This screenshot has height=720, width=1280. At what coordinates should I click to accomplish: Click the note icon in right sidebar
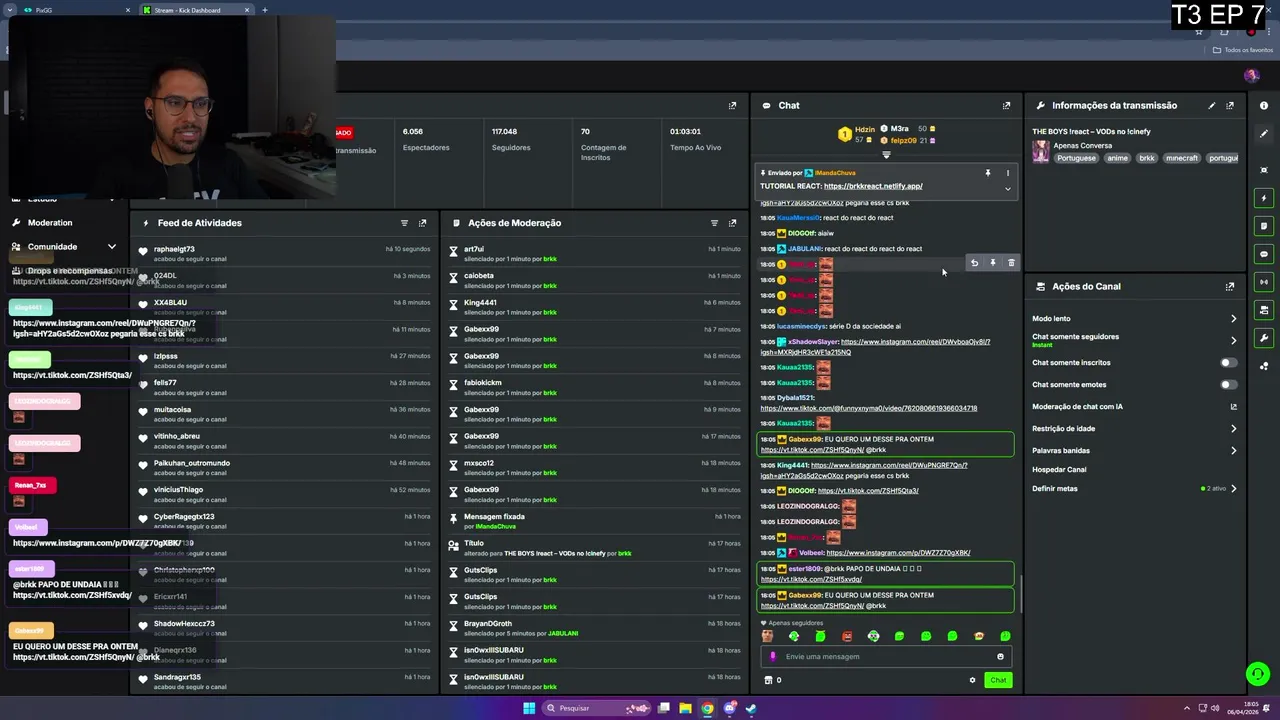click(1264, 226)
